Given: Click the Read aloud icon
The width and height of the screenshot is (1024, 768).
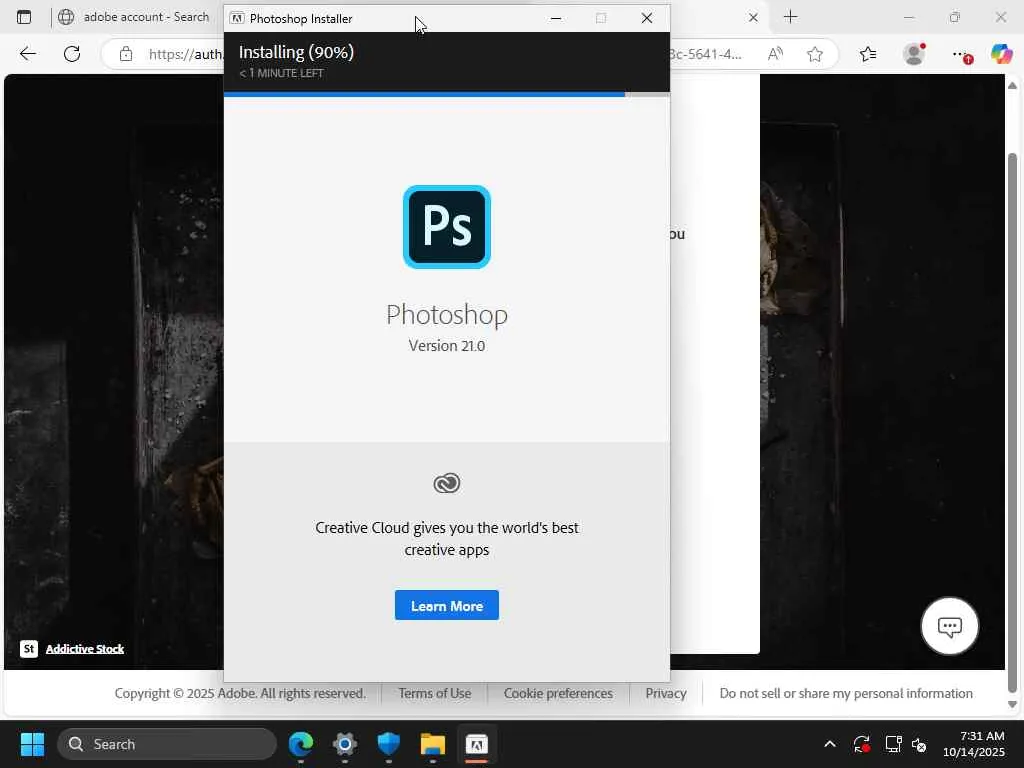Looking at the screenshot, I should click(775, 54).
